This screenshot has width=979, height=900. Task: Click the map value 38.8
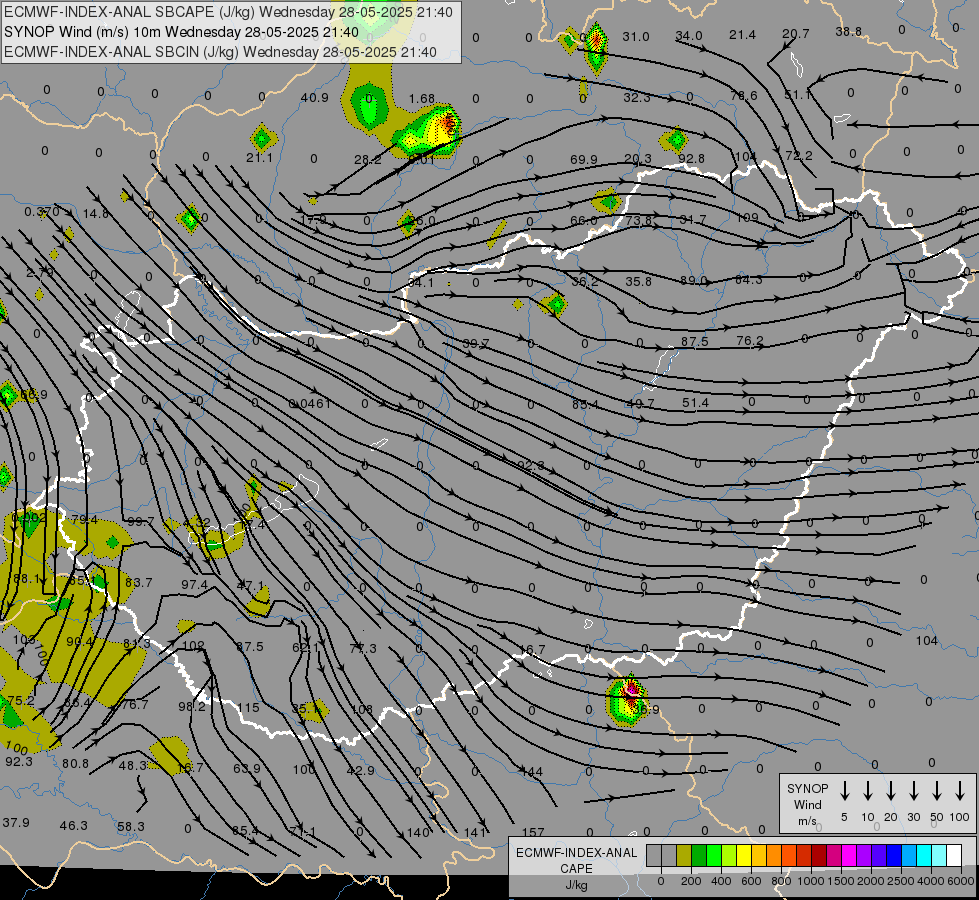click(x=849, y=31)
